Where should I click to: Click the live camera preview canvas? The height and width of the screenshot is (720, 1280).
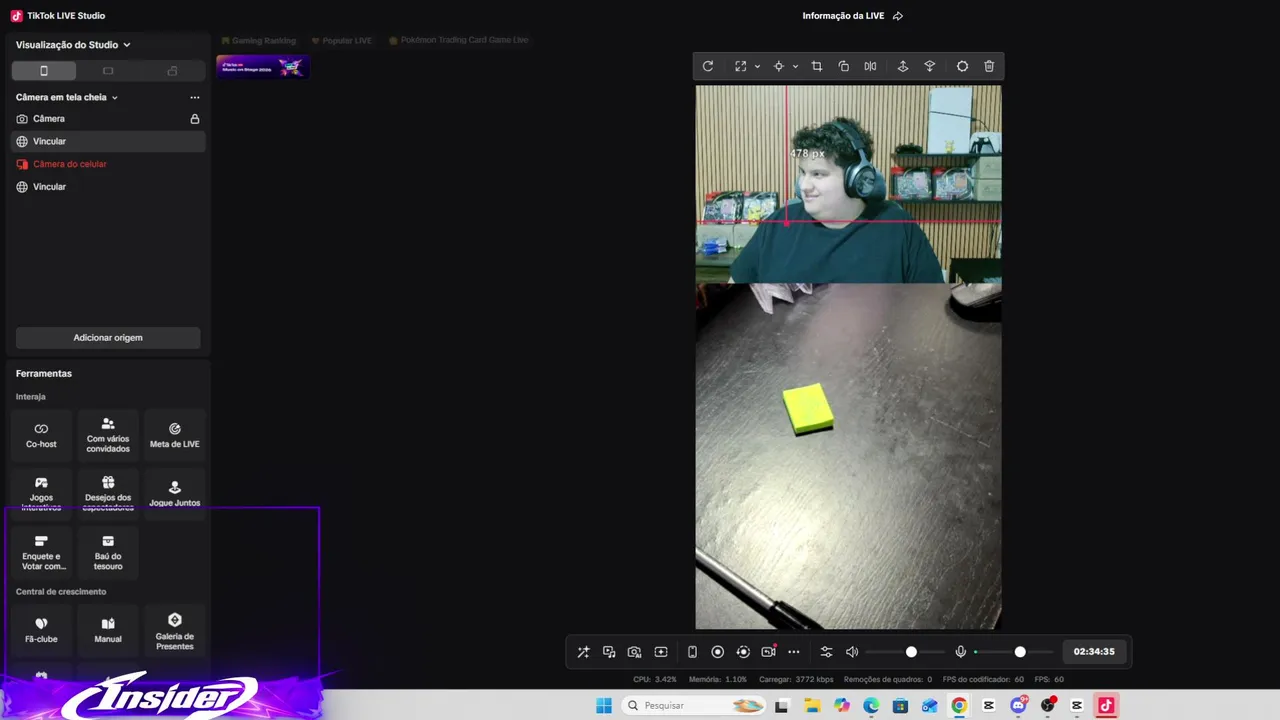[848, 357]
